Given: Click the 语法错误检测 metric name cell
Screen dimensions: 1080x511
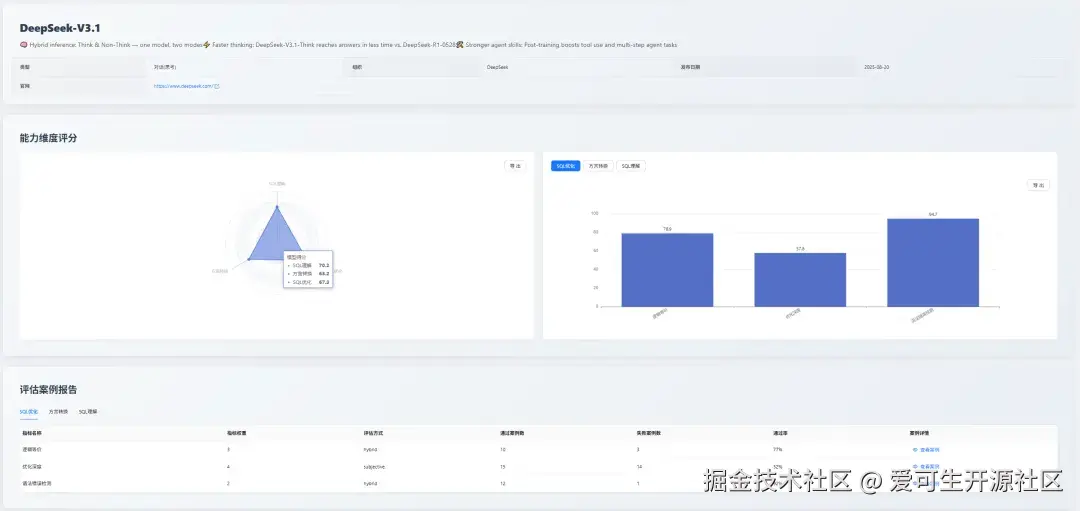Looking at the screenshot, I should 37,483.
